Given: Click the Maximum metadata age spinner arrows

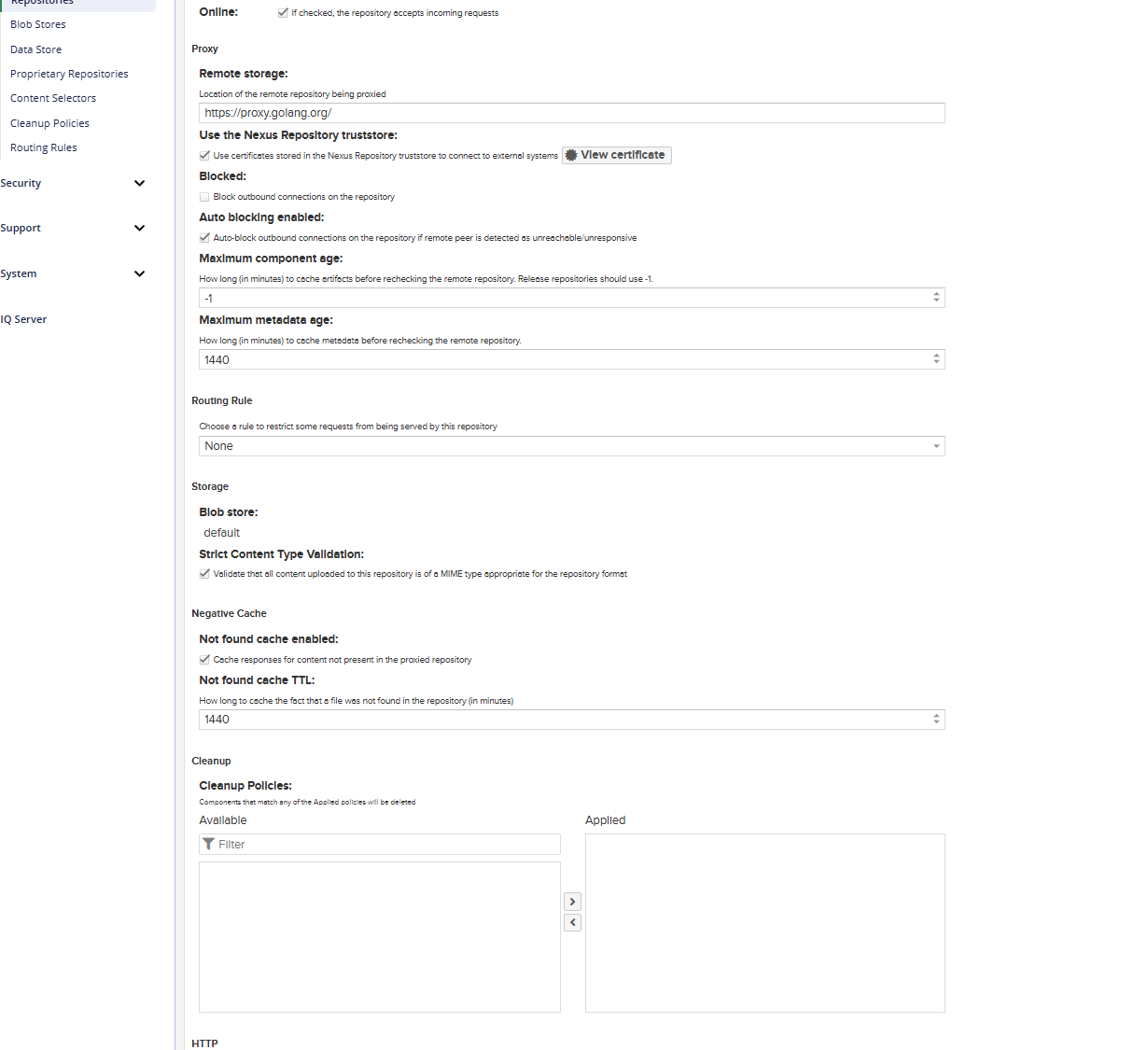Looking at the screenshot, I should point(936,359).
